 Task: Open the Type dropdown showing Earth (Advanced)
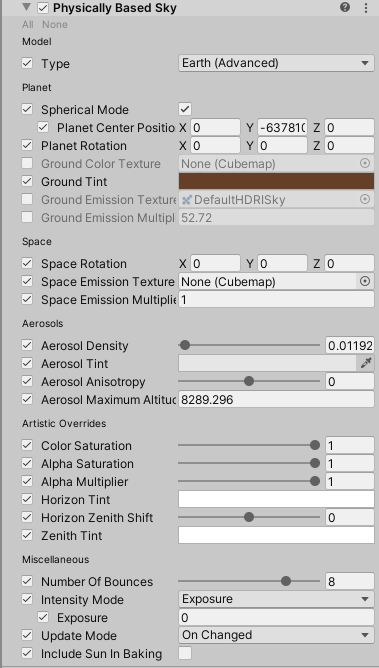276,63
